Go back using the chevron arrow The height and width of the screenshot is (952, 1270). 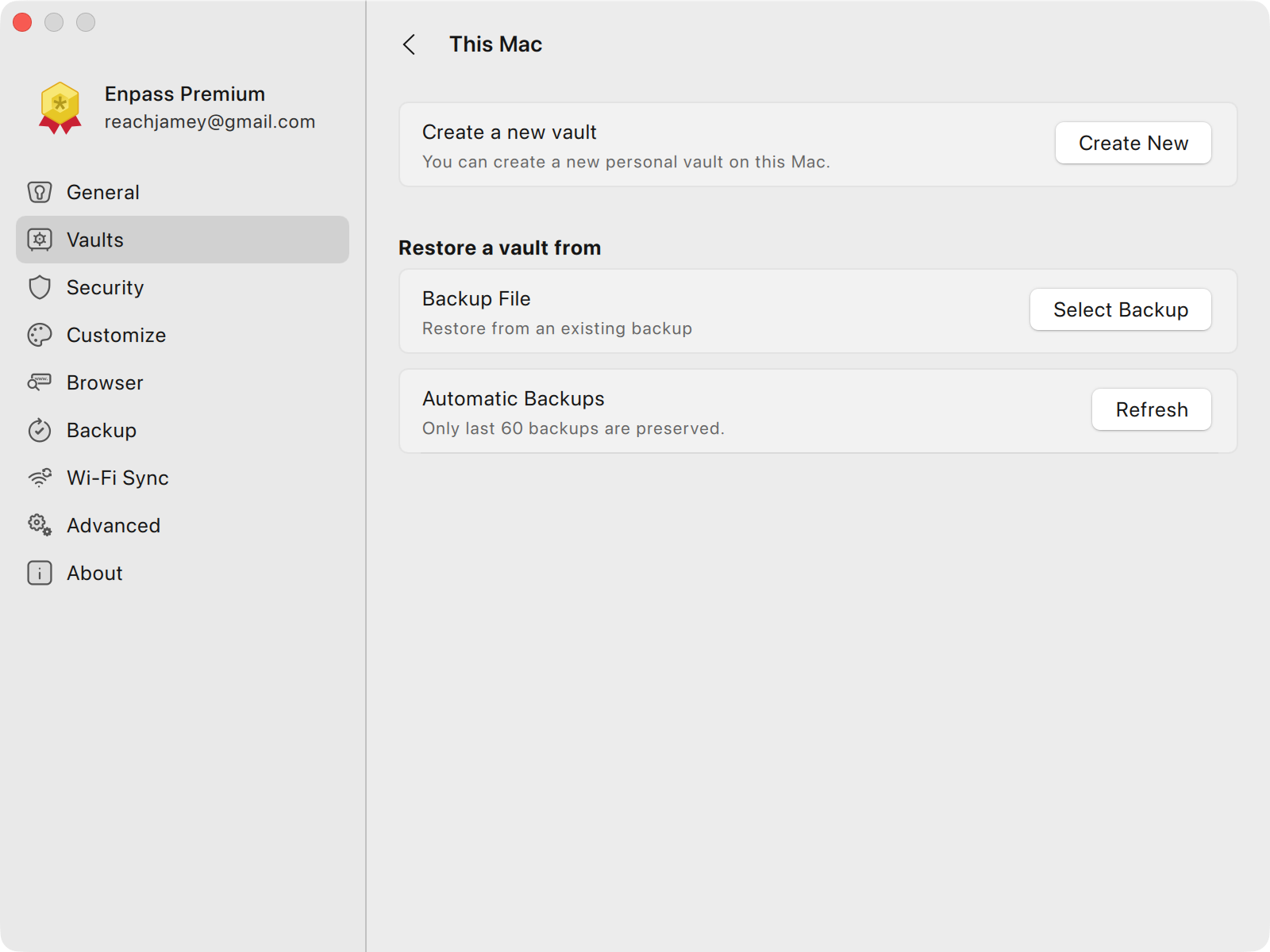410,44
